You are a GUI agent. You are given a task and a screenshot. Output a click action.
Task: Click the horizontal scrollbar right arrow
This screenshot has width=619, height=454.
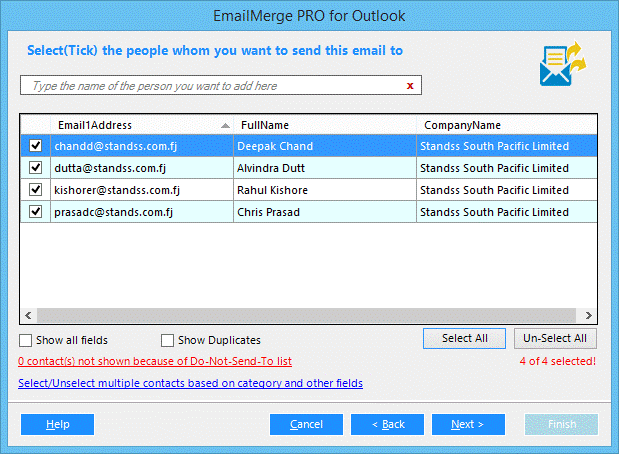tap(589, 315)
